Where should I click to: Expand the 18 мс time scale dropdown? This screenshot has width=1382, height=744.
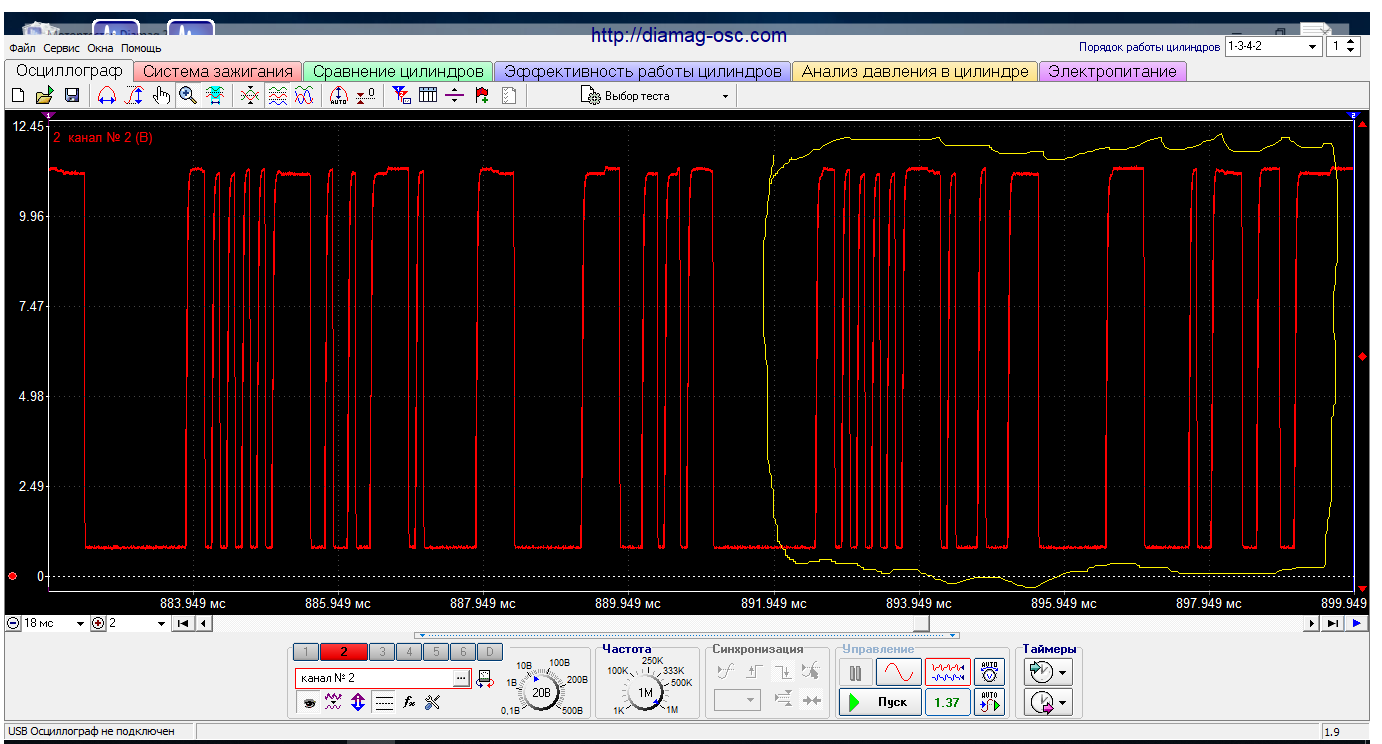click(81, 623)
